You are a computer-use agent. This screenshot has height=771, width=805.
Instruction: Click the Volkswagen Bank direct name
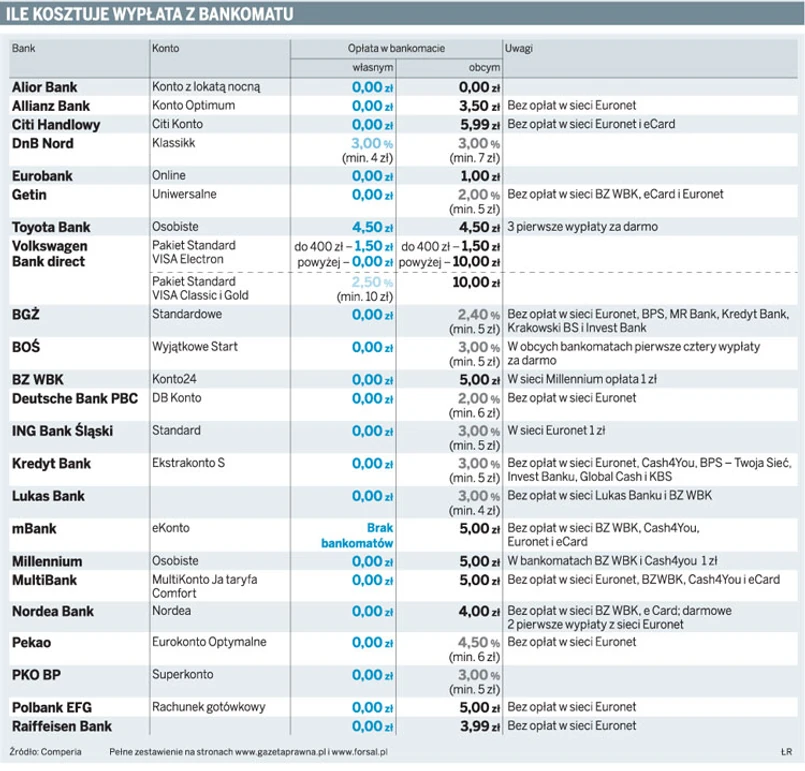50,253
